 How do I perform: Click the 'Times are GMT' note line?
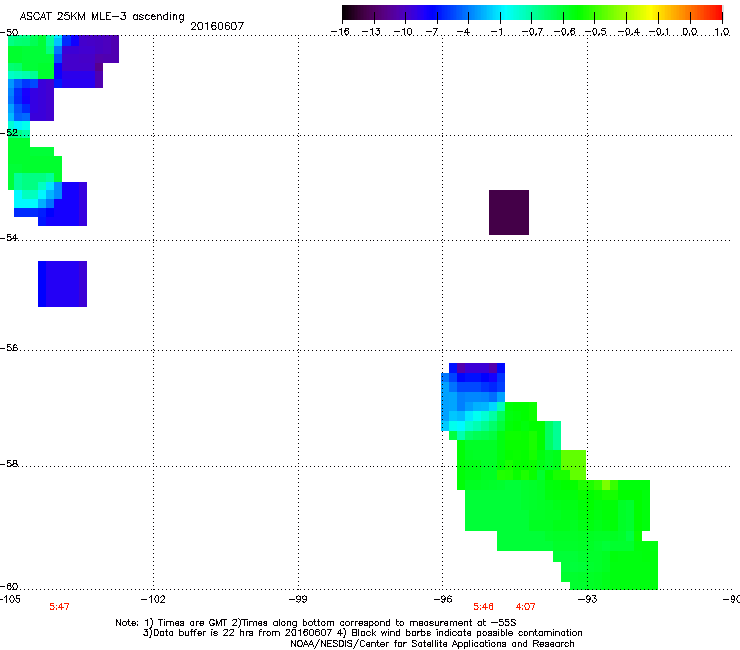click(316, 623)
